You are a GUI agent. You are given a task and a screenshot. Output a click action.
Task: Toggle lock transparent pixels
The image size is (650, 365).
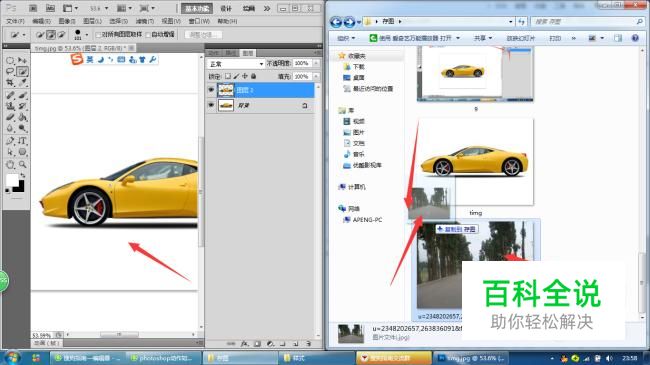tap(228, 76)
